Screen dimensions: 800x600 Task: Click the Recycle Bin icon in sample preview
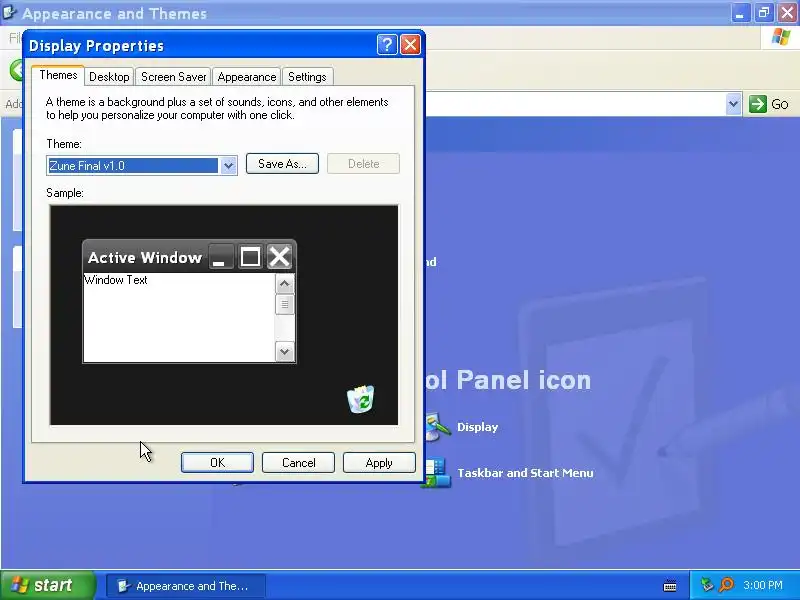(x=361, y=399)
